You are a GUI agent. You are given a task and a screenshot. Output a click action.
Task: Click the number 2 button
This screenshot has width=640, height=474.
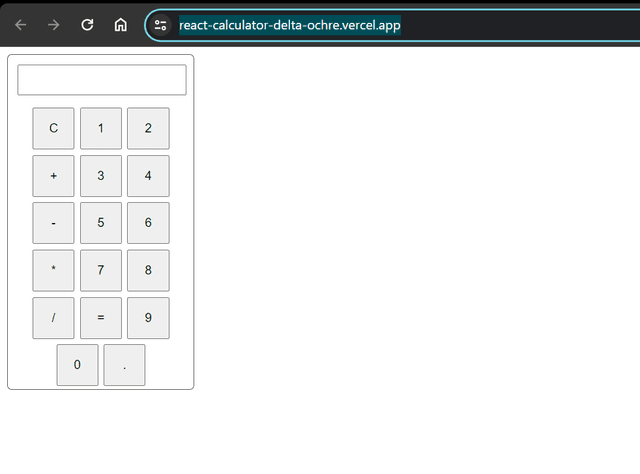coord(148,128)
